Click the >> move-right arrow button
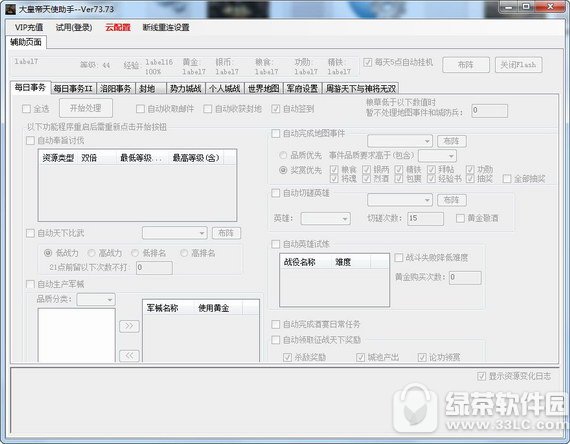The image size is (570, 444). (x=129, y=326)
